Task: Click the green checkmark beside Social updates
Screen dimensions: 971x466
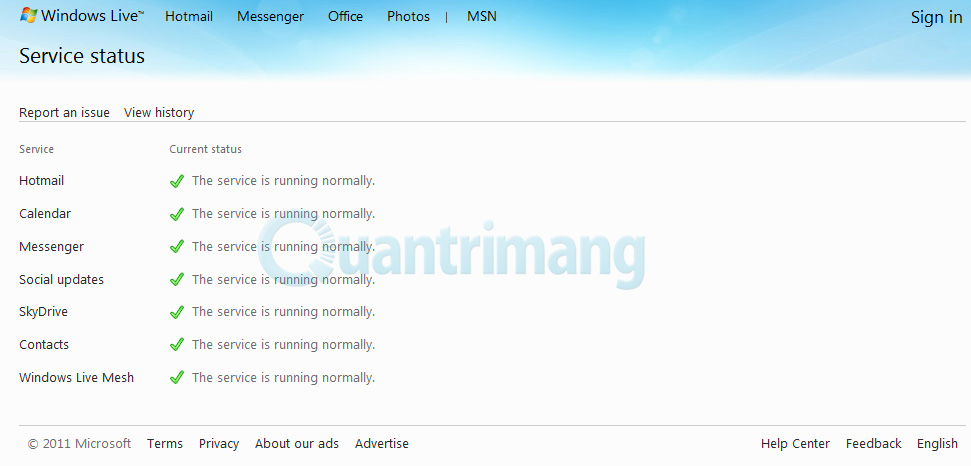Action: tap(177, 280)
